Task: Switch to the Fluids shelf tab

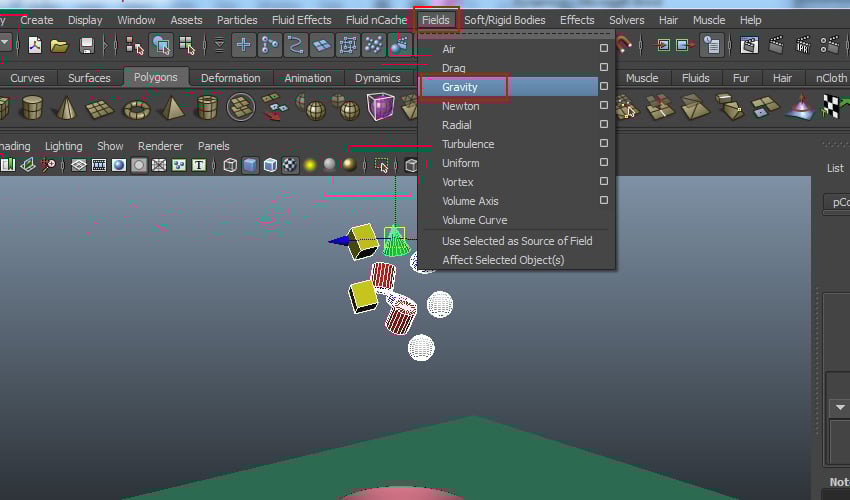Action: 696,78
